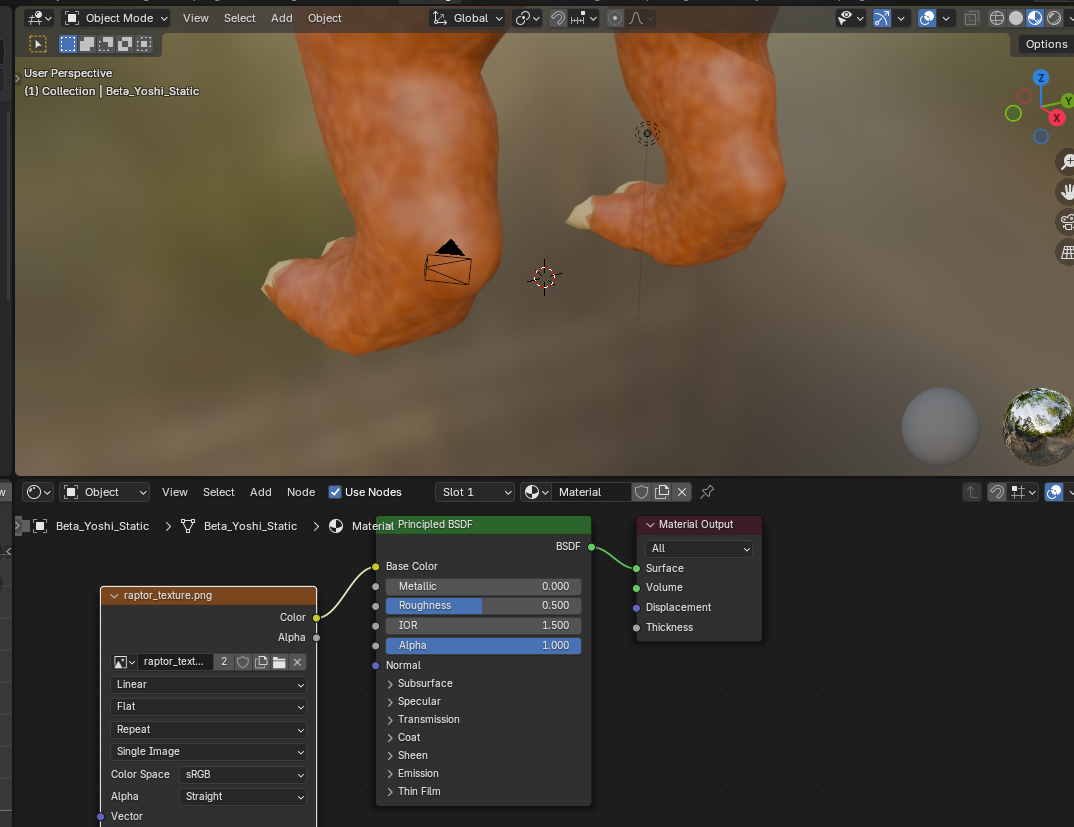Toggle snapping magnet in 3D viewport header
Image resolution: width=1074 pixels, height=827 pixels.
[559, 18]
